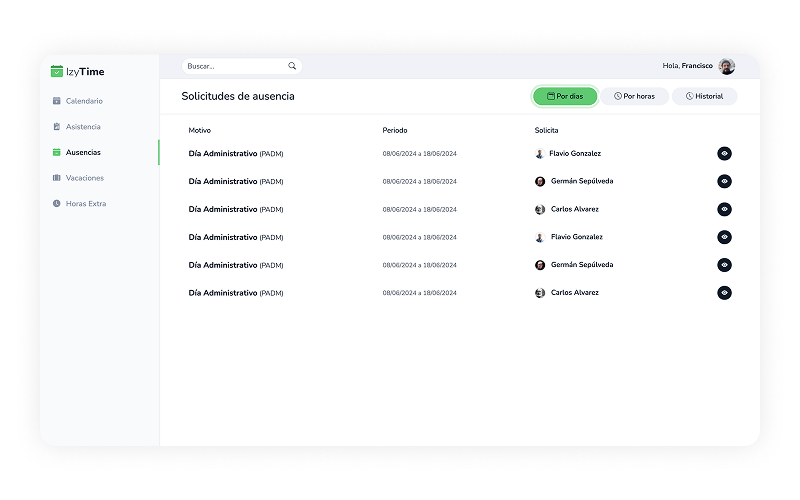This screenshot has height=500, width=800.
Task: Click the Calendario sidebar icon
Action: tap(57, 101)
